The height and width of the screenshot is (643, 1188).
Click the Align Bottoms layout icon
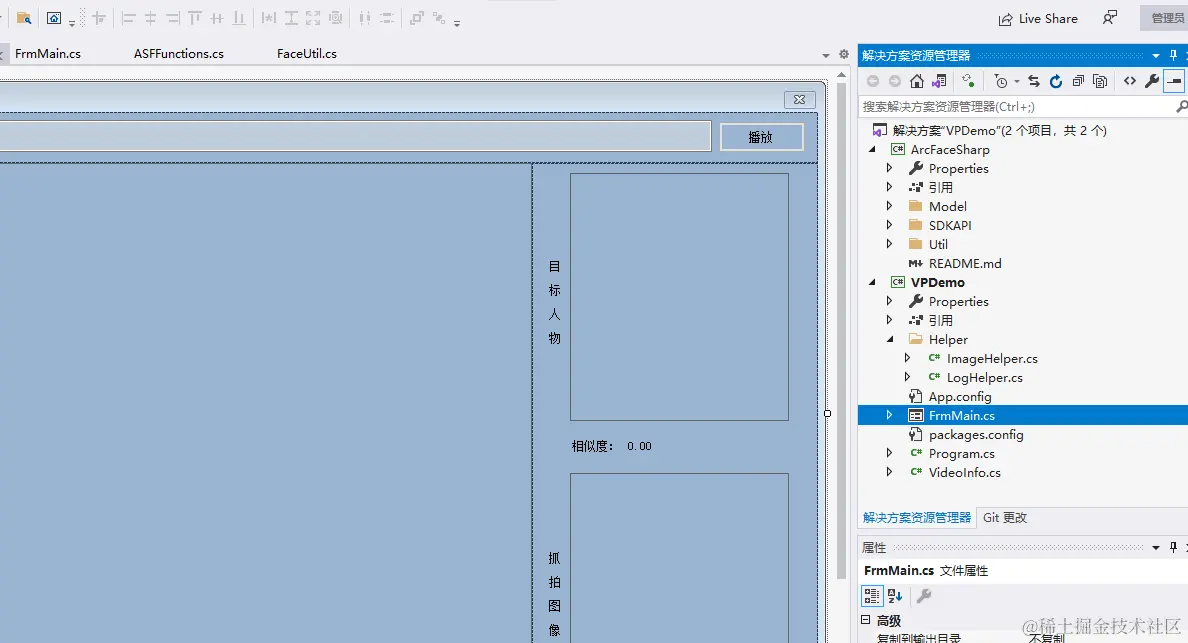(239, 18)
